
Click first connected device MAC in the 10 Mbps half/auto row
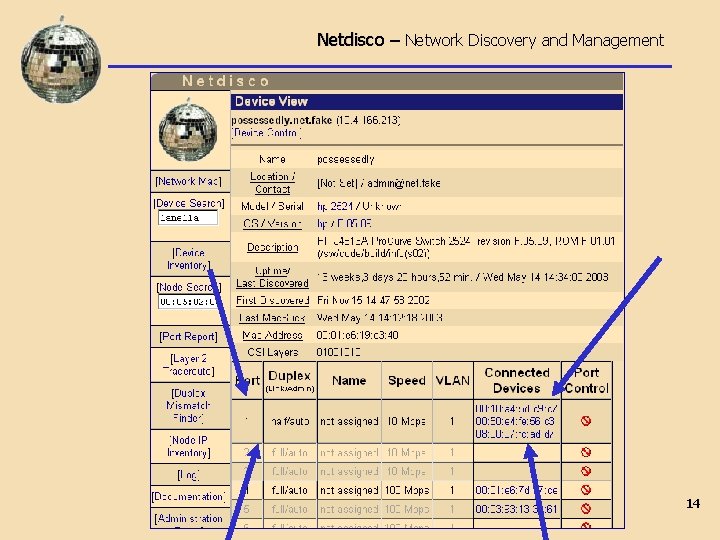[516, 408]
